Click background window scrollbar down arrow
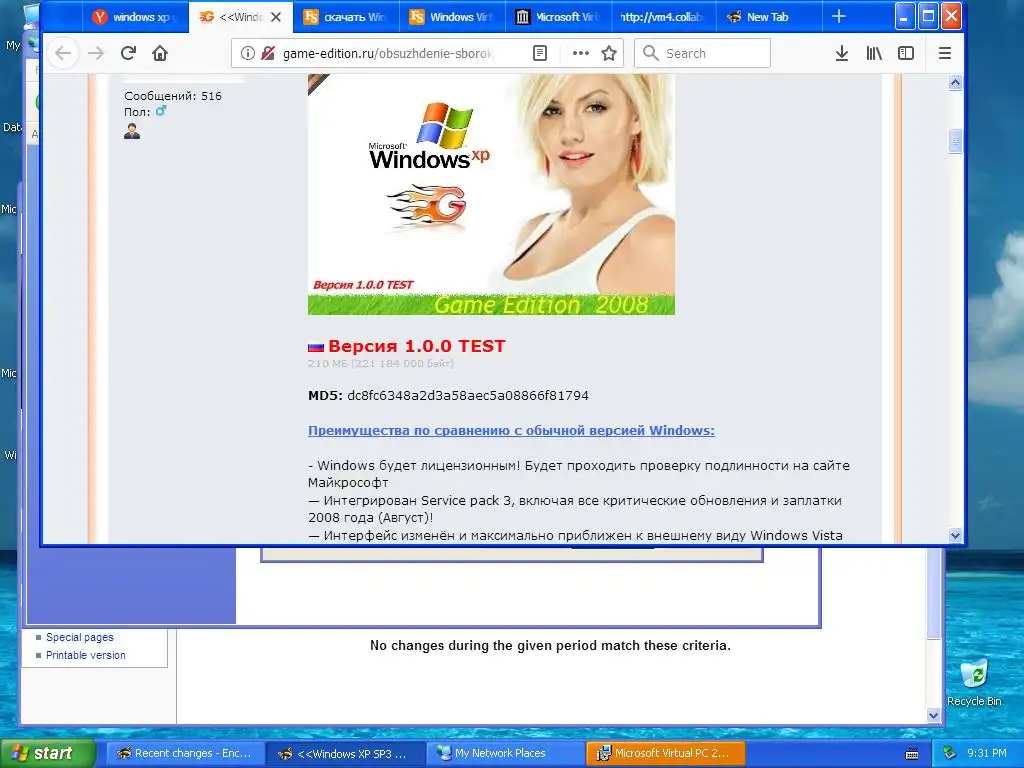The image size is (1024, 768). coord(933,715)
